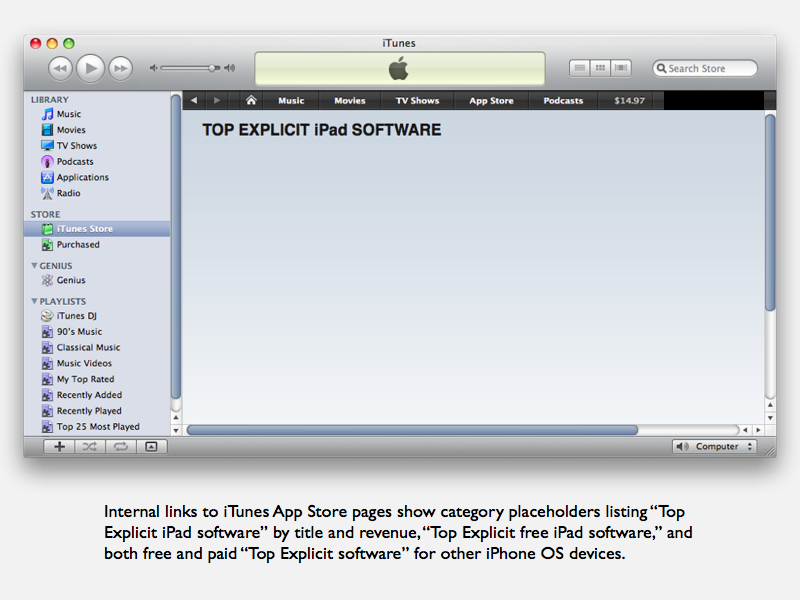Toggle shuffle mode

90,446
